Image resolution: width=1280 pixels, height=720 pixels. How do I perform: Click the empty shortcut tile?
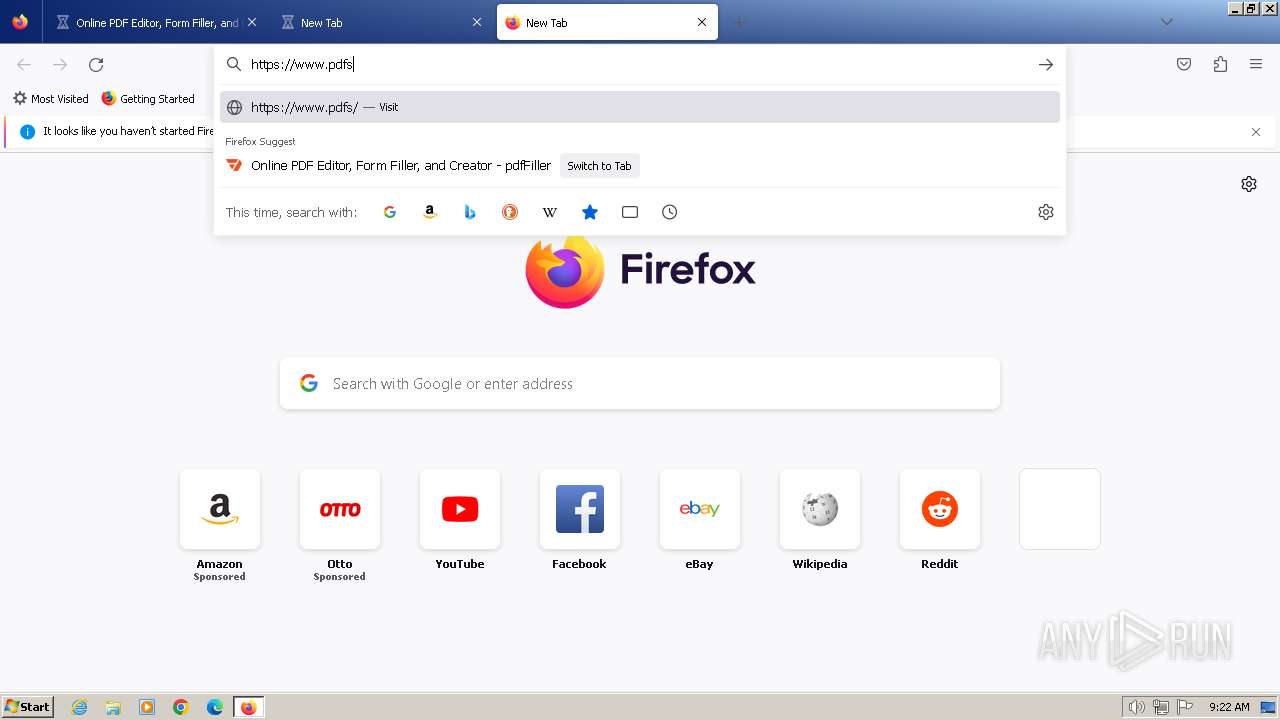1060,509
